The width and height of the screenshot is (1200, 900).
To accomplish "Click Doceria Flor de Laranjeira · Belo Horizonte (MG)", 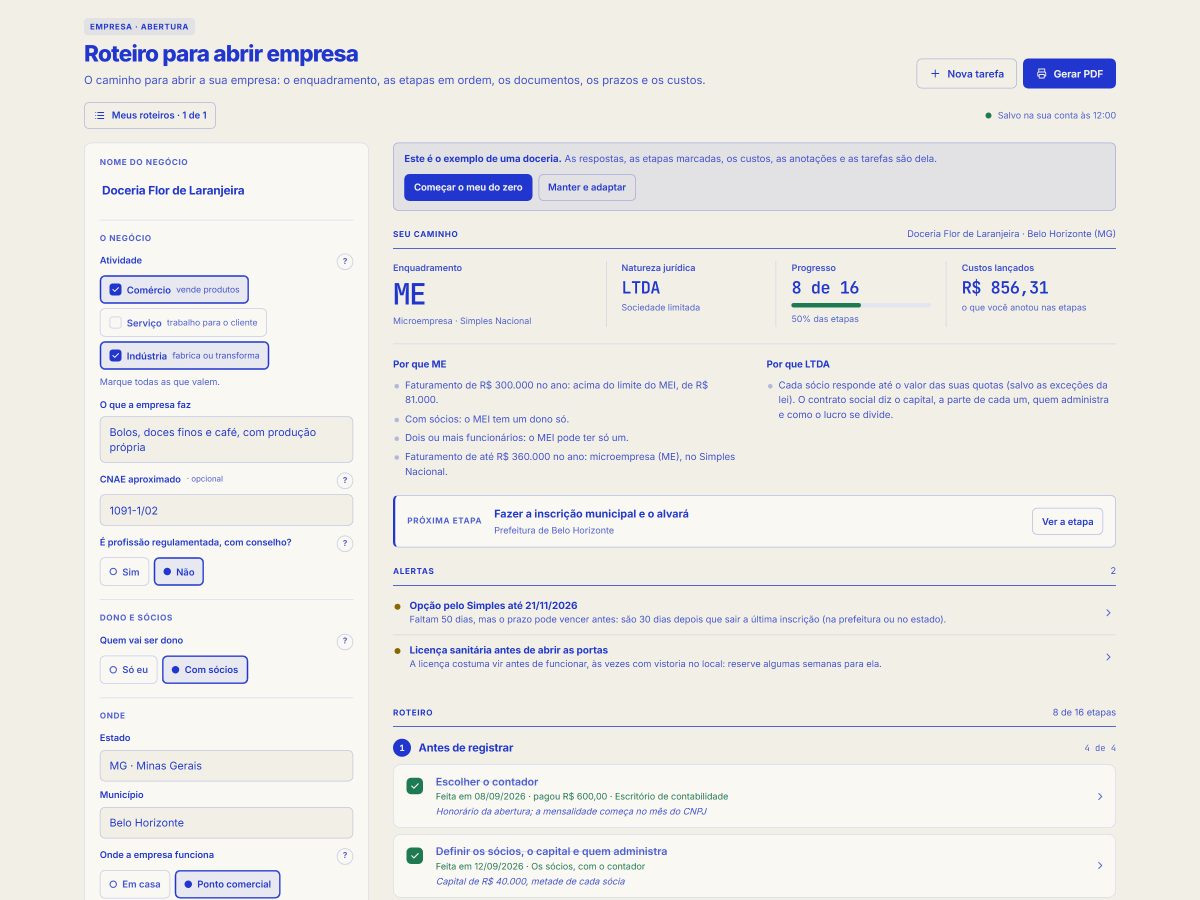I will [x=1011, y=234].
